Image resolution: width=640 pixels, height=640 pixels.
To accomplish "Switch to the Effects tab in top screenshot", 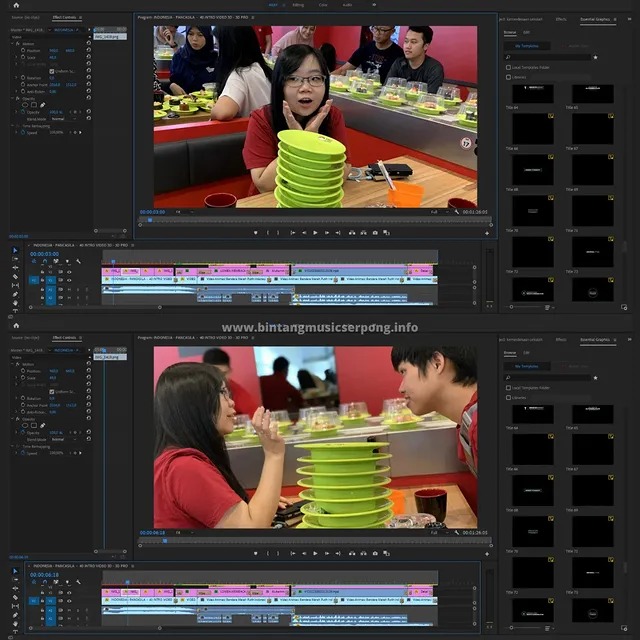I will point(561,18).
